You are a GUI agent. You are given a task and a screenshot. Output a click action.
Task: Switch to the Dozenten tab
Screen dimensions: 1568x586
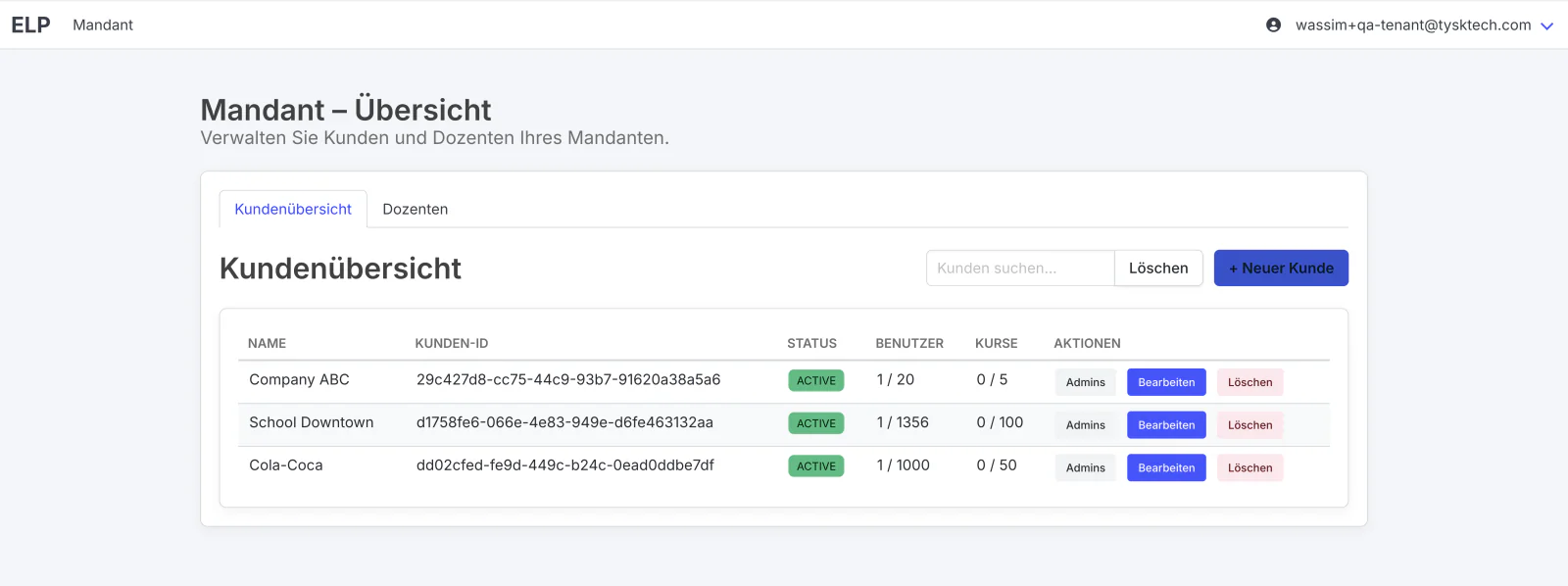416,209
